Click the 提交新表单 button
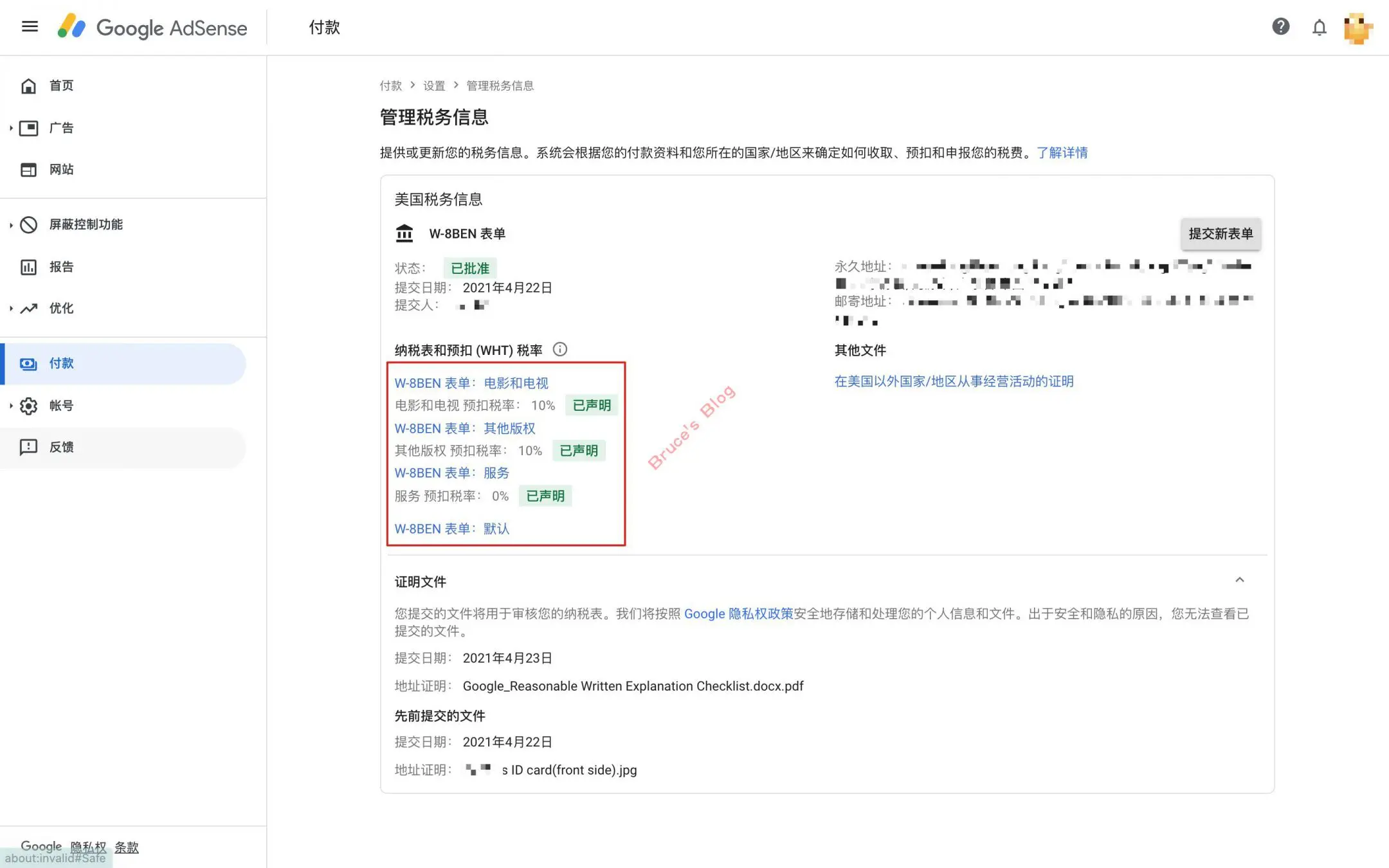 tap(1220, 233)
